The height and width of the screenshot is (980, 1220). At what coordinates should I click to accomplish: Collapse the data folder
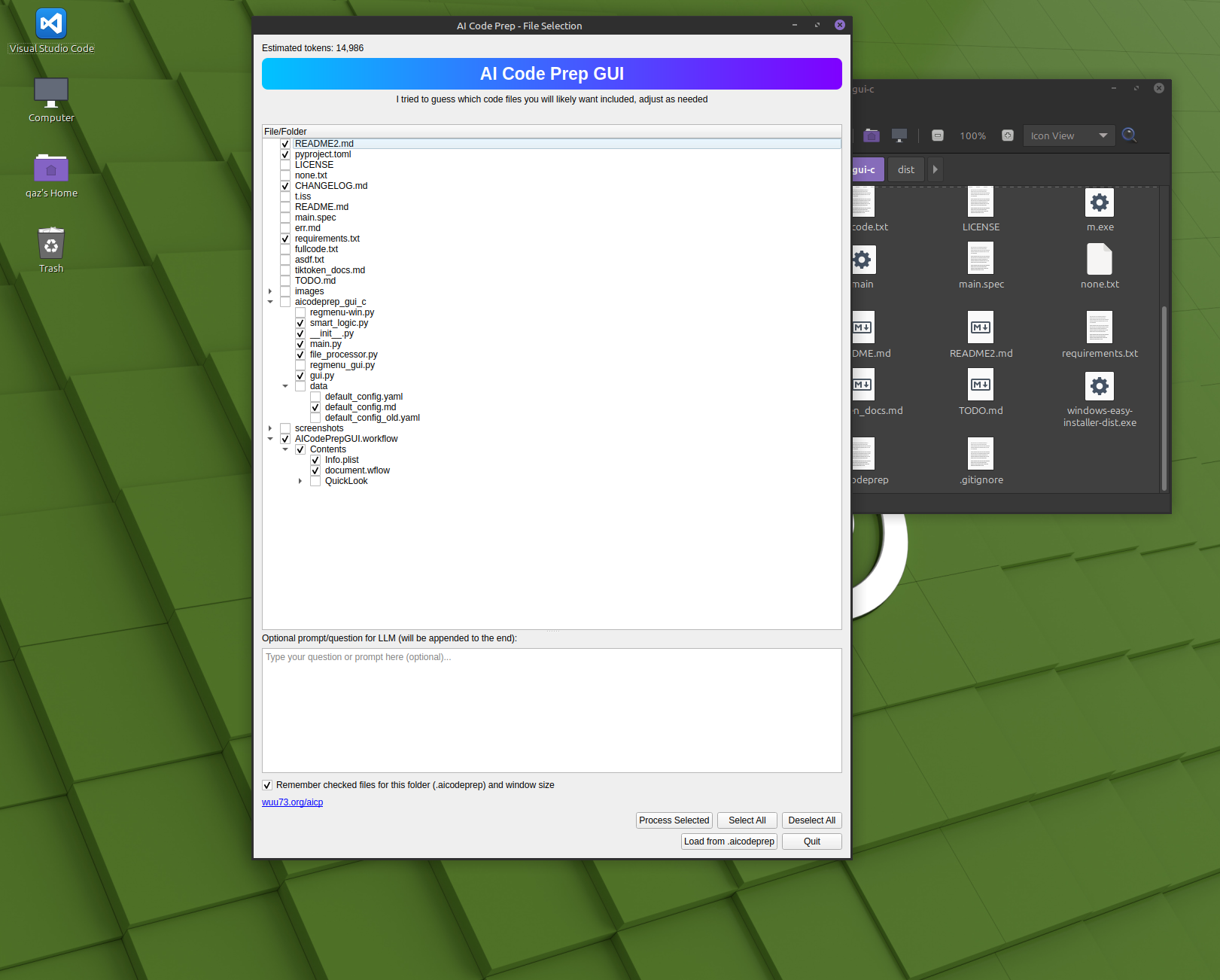285,386
